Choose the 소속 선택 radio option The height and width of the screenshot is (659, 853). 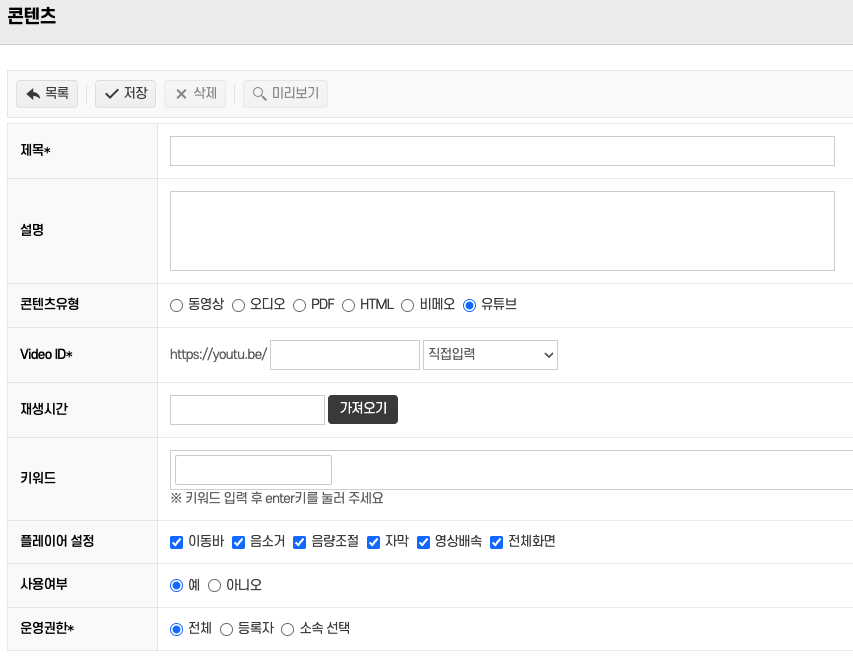288,629
